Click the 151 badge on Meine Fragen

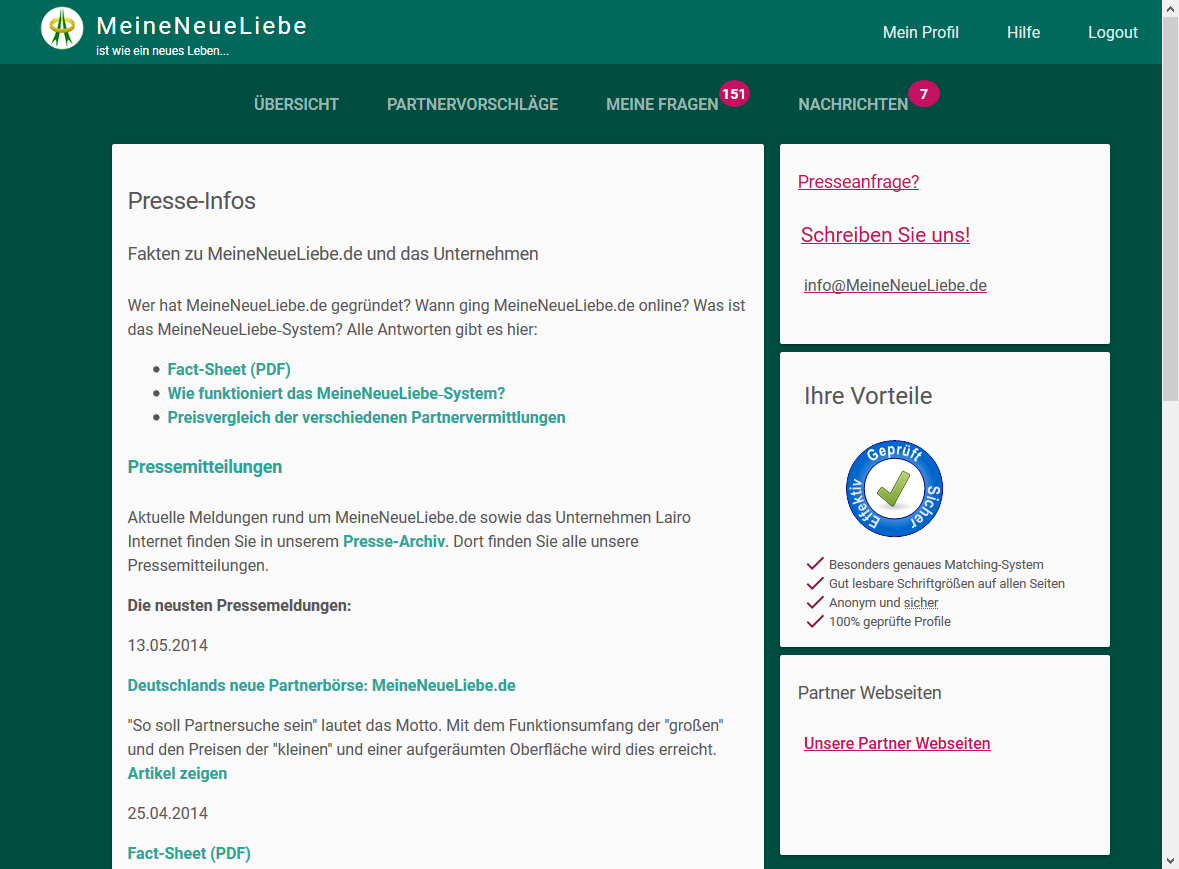point(734,94)
